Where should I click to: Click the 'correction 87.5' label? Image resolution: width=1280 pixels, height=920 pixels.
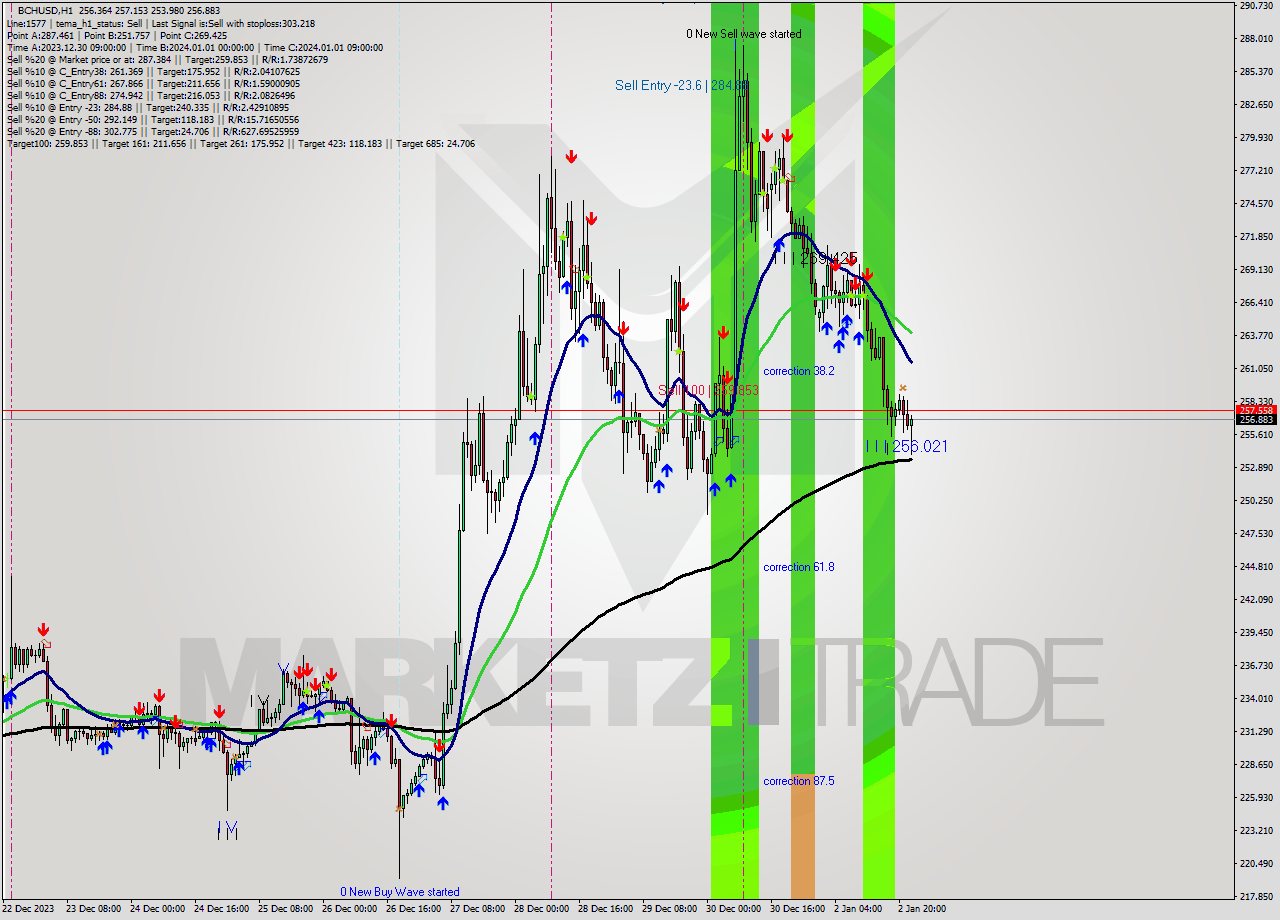(x=798, y=781)
